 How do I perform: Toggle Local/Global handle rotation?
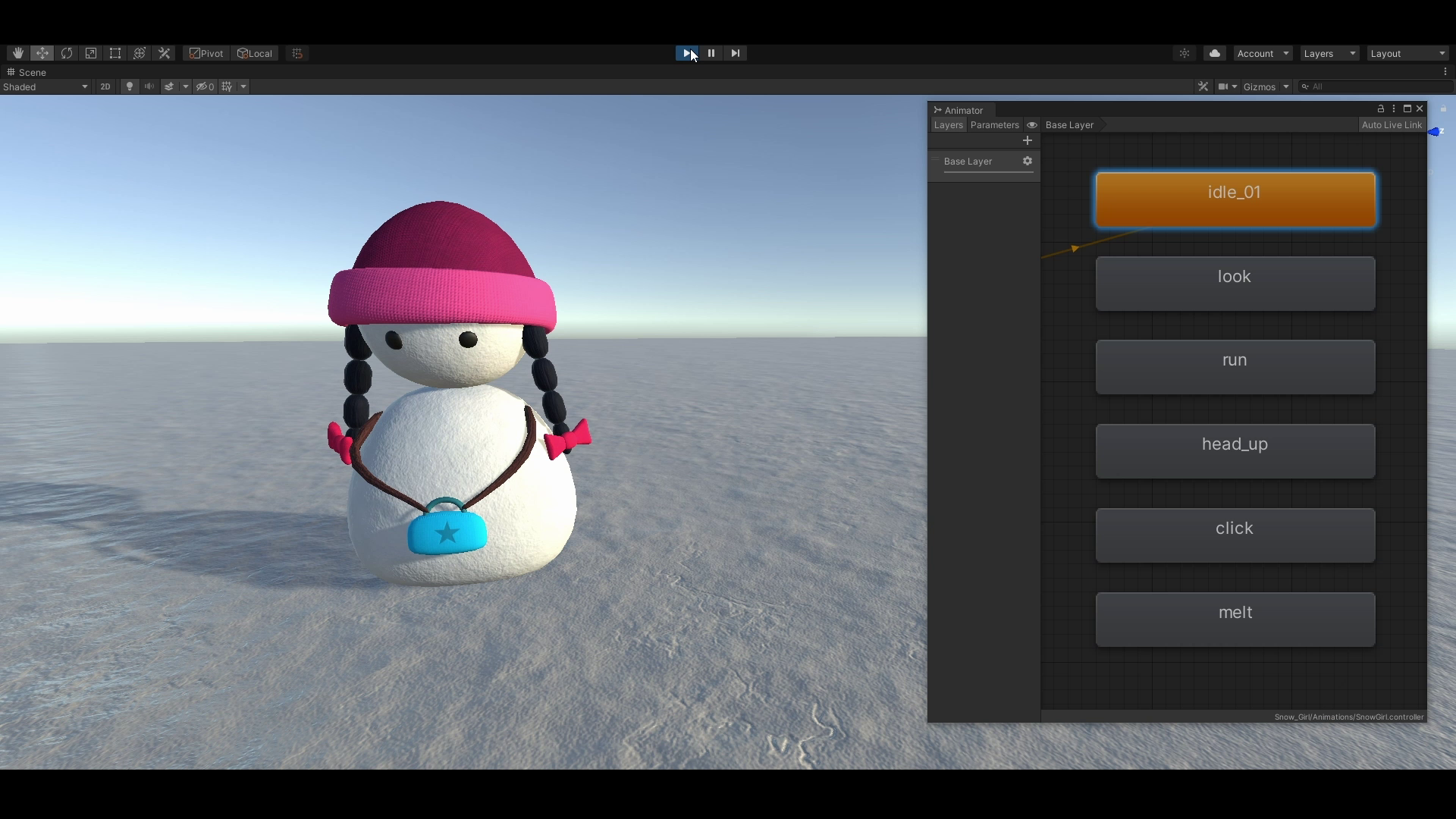point(255,53)
